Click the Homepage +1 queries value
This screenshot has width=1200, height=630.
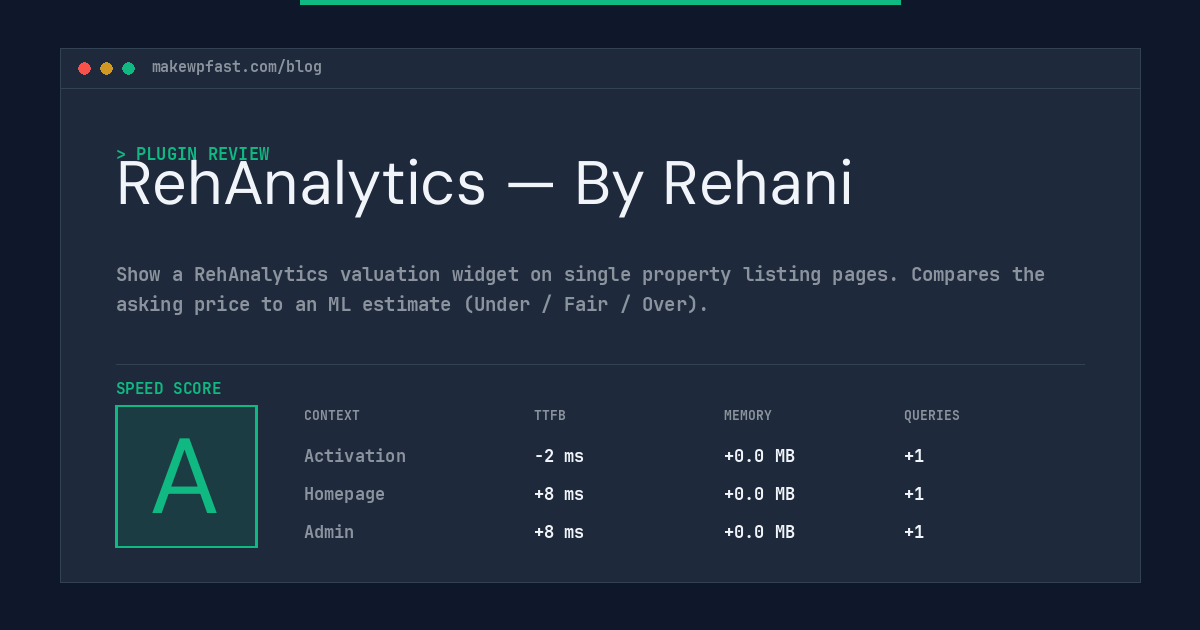[914, 494]
